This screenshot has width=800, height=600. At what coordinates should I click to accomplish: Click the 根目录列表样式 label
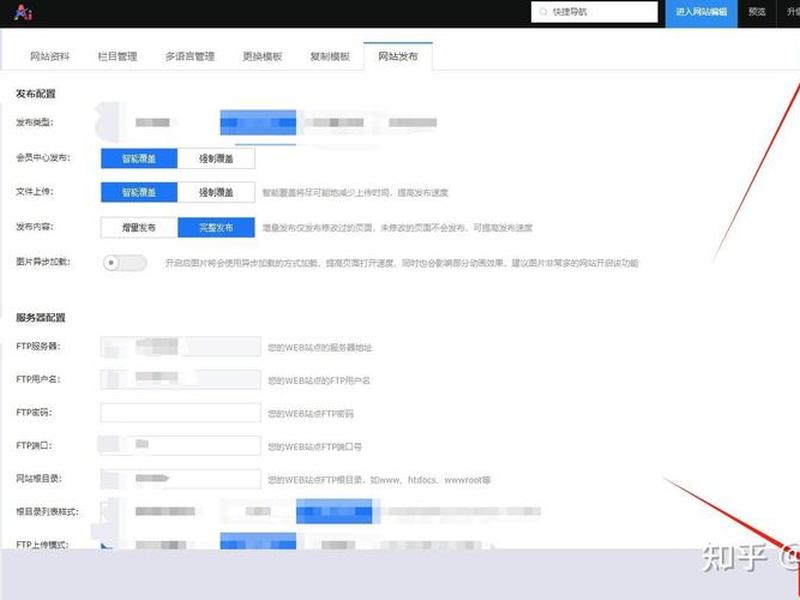coord(47,512)
